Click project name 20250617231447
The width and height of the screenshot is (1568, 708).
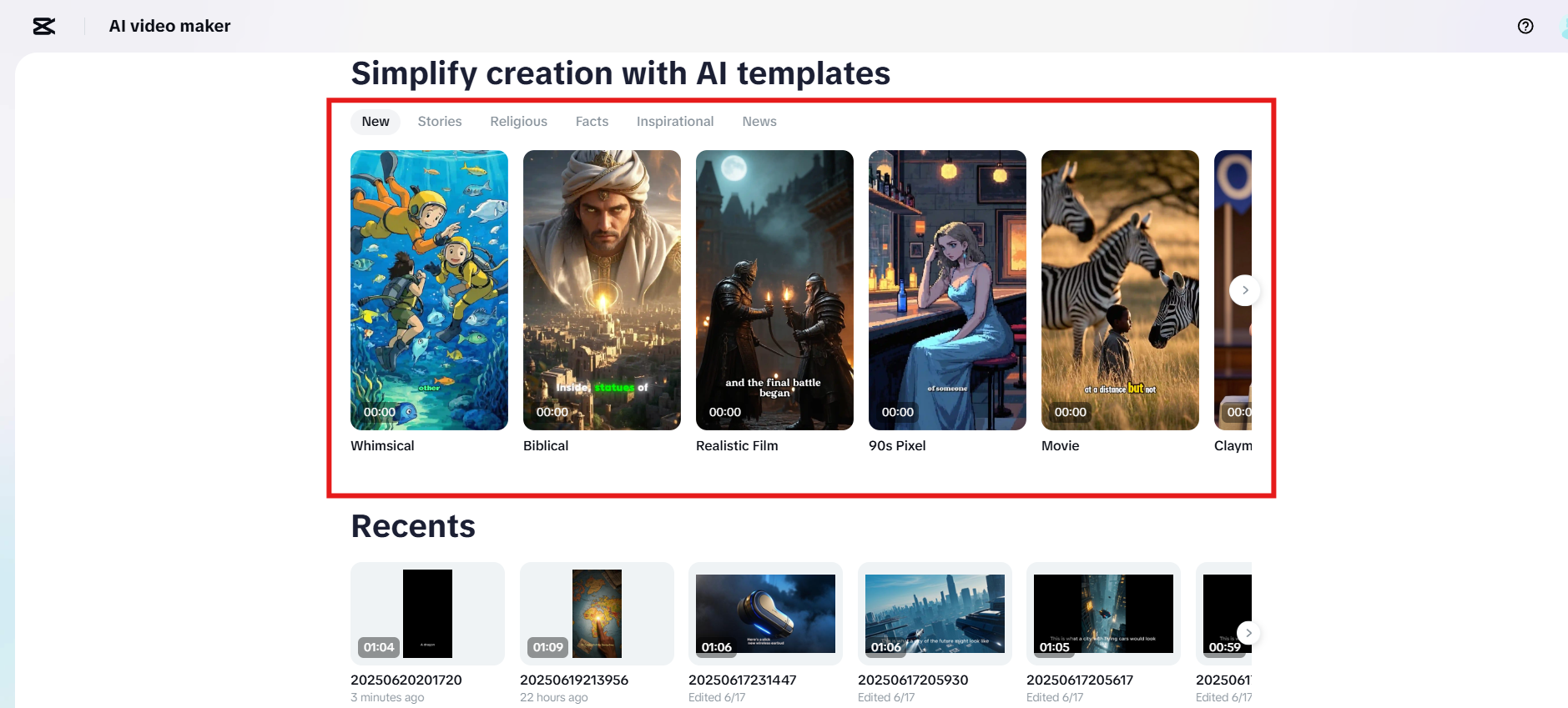point(743,680)
